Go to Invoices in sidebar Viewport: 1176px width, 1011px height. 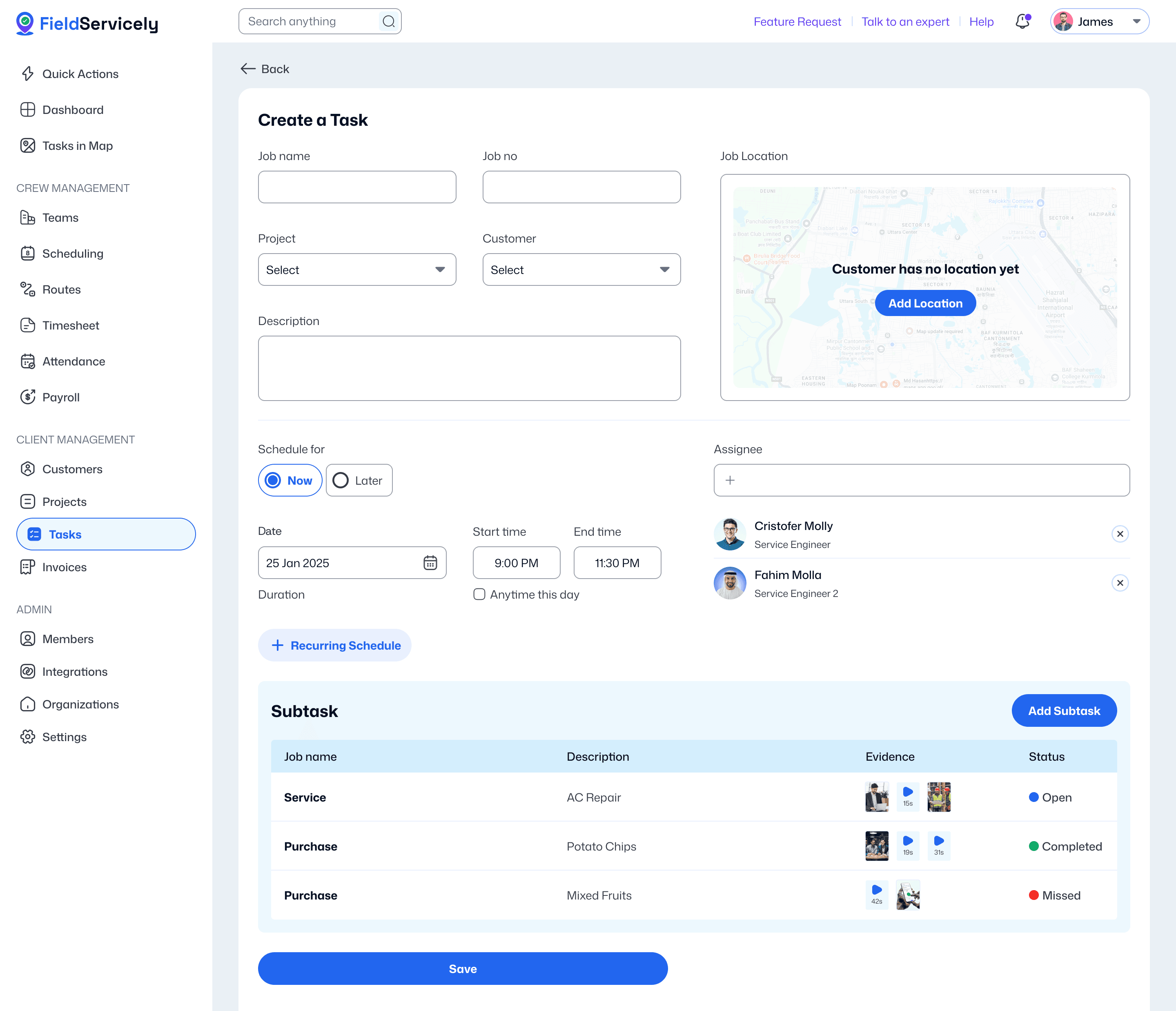(64, 567)
